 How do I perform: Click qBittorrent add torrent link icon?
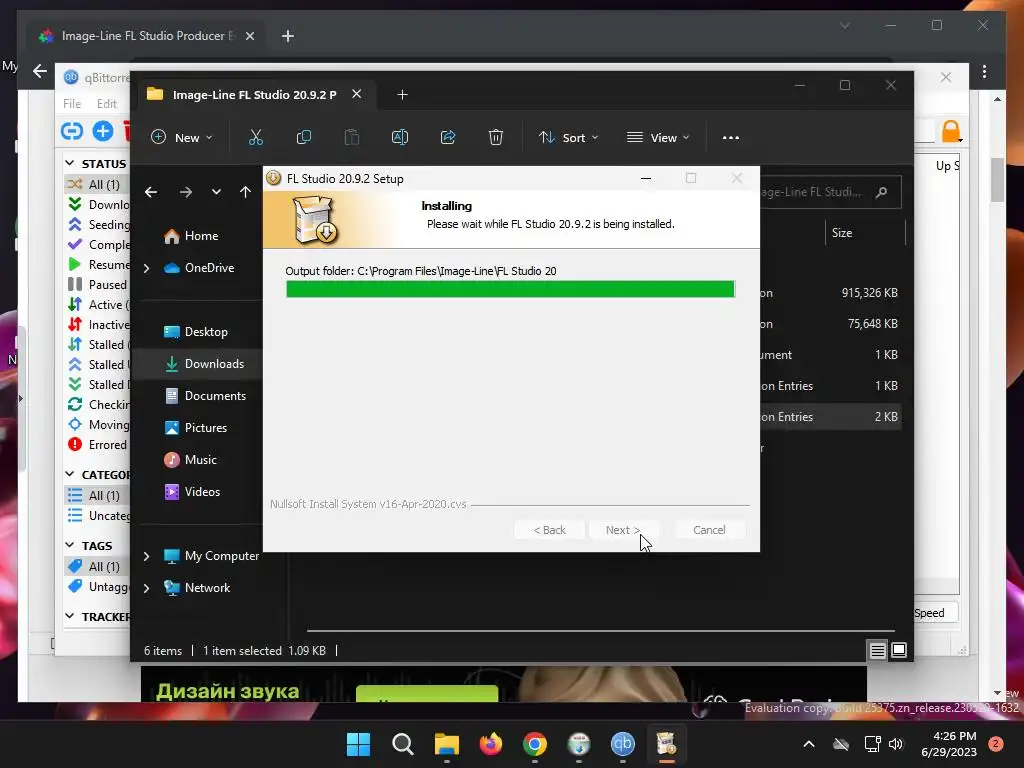point(72,131)
